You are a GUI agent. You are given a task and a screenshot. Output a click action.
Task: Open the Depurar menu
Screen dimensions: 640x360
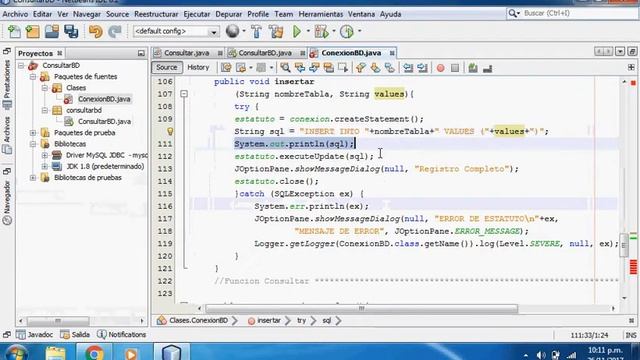228,14
